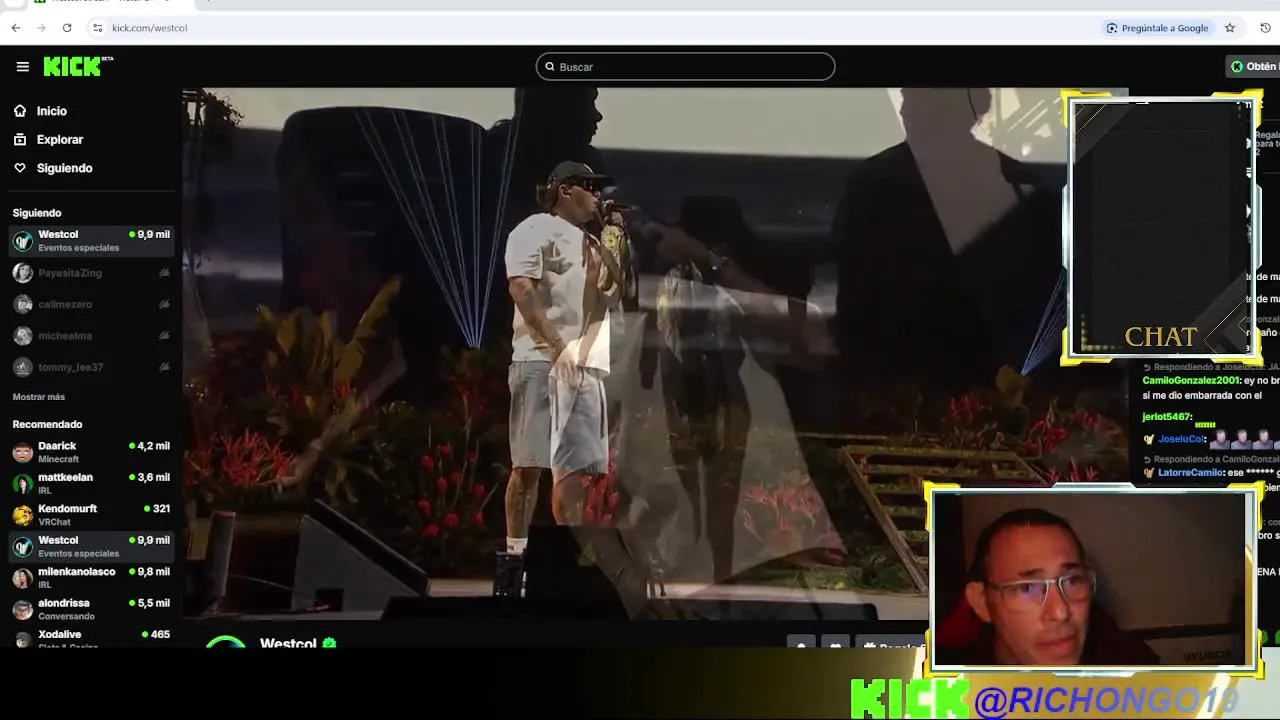The image size is (1280, 720).
Task: Open Xodalive channel avatar
Action: (x=22, y=639)
